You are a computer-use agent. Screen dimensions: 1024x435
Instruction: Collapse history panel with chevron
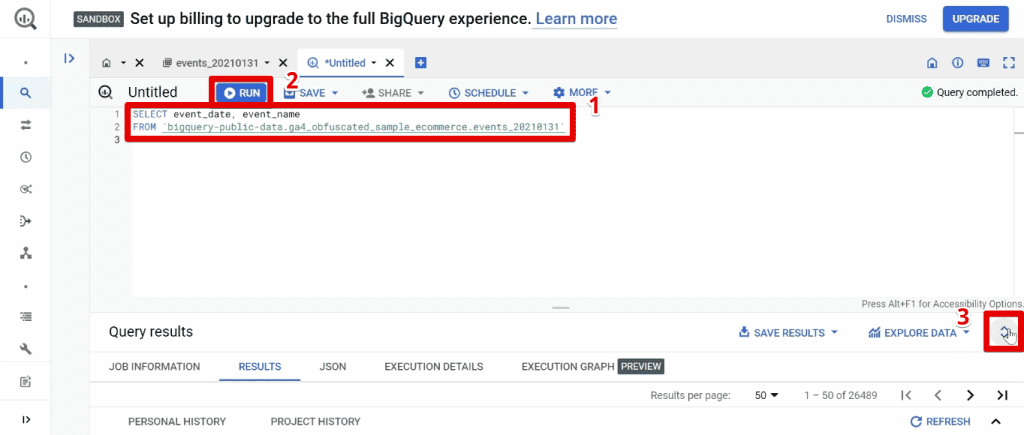[996, 421]
